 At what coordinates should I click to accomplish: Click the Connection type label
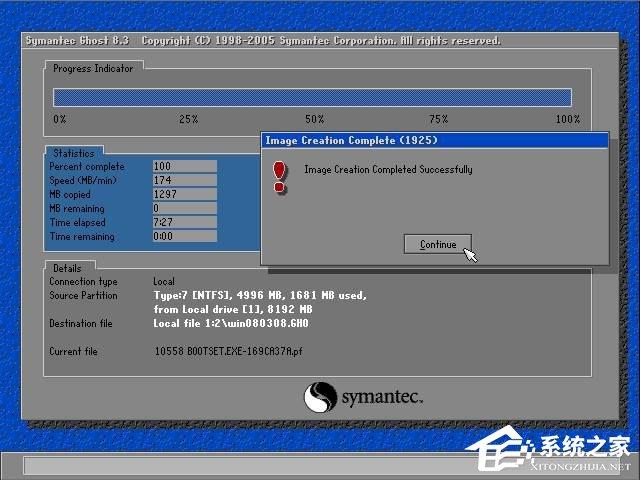[83, 281]
